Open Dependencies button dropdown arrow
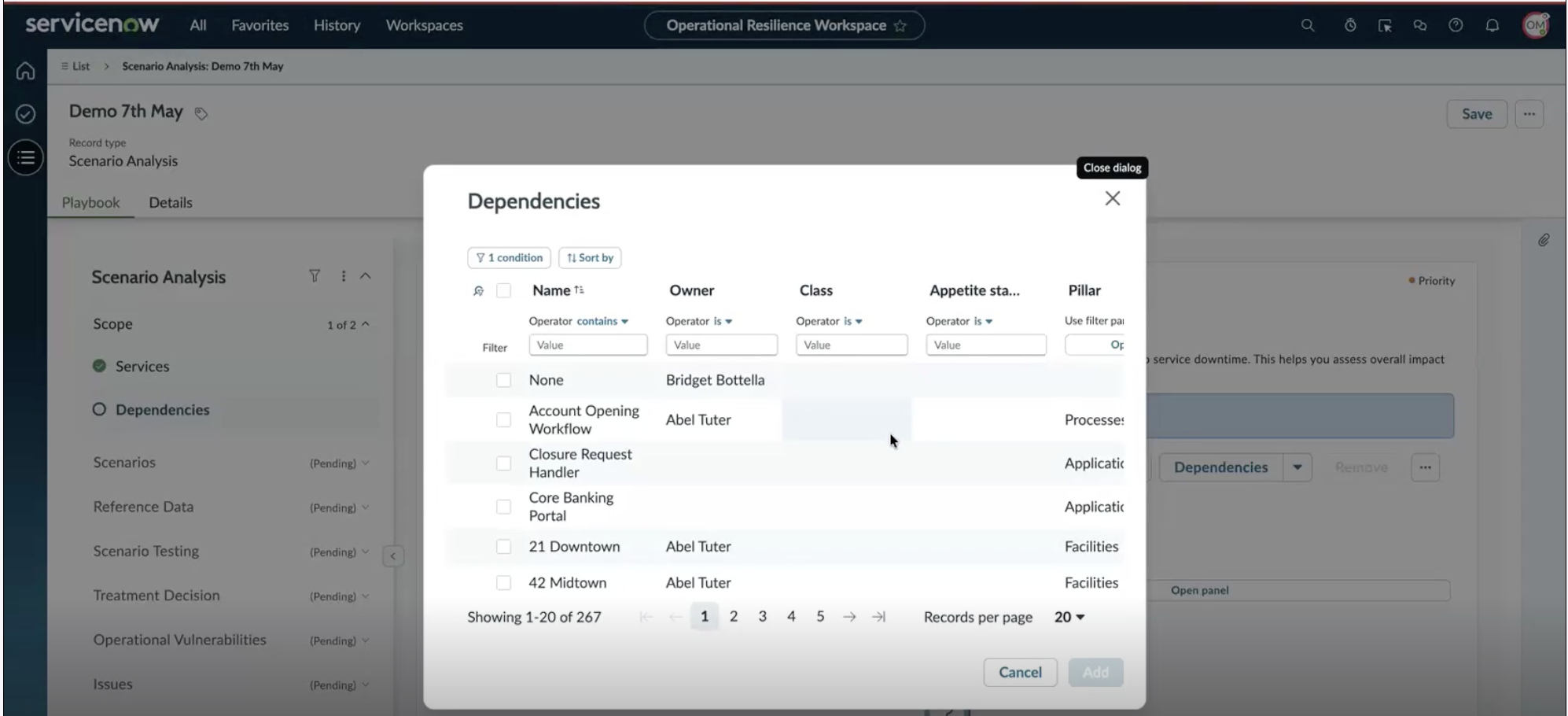 coord(1297,467)
